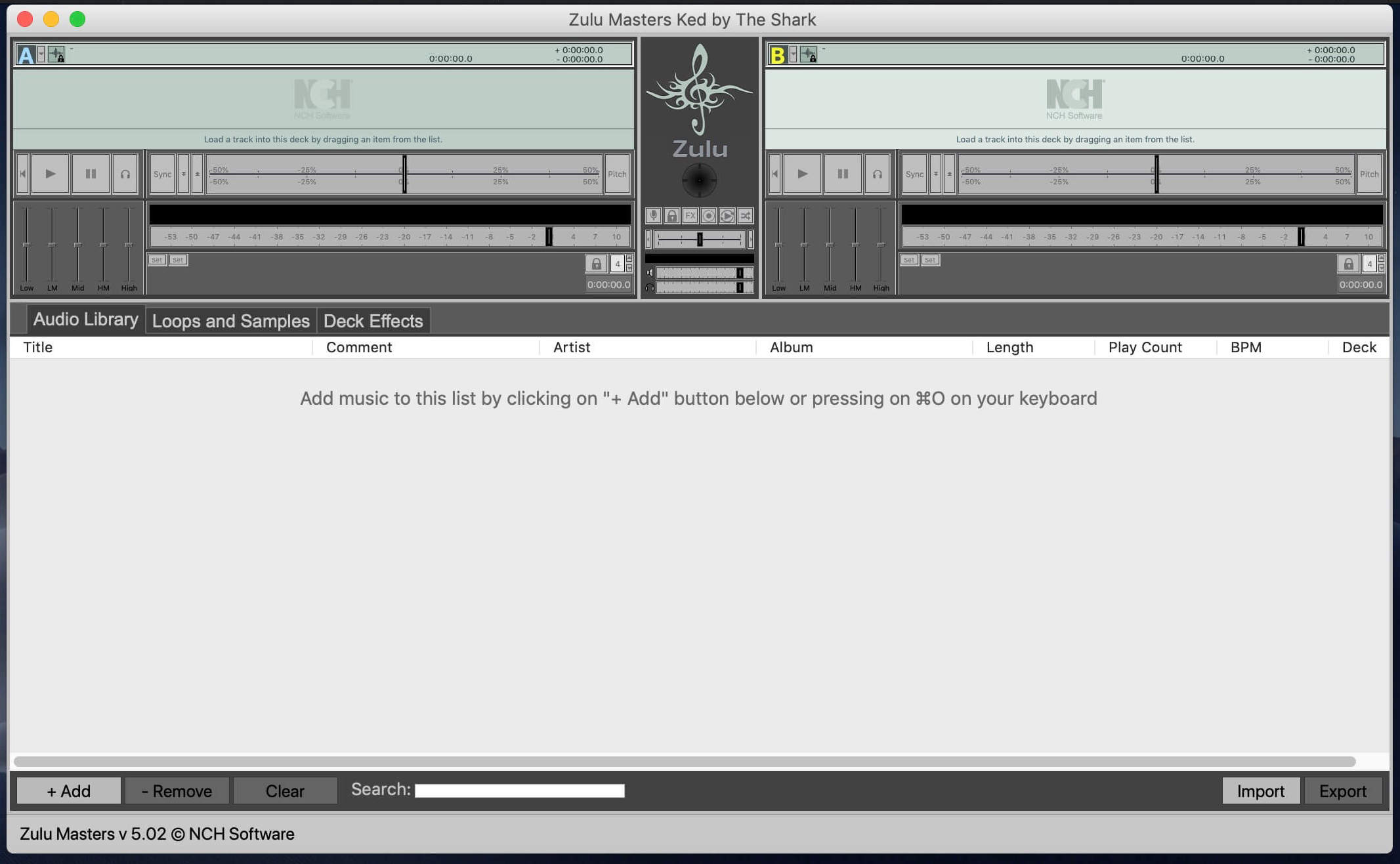
Task: Click the record icon in mixer
Action: click(708, 216)
